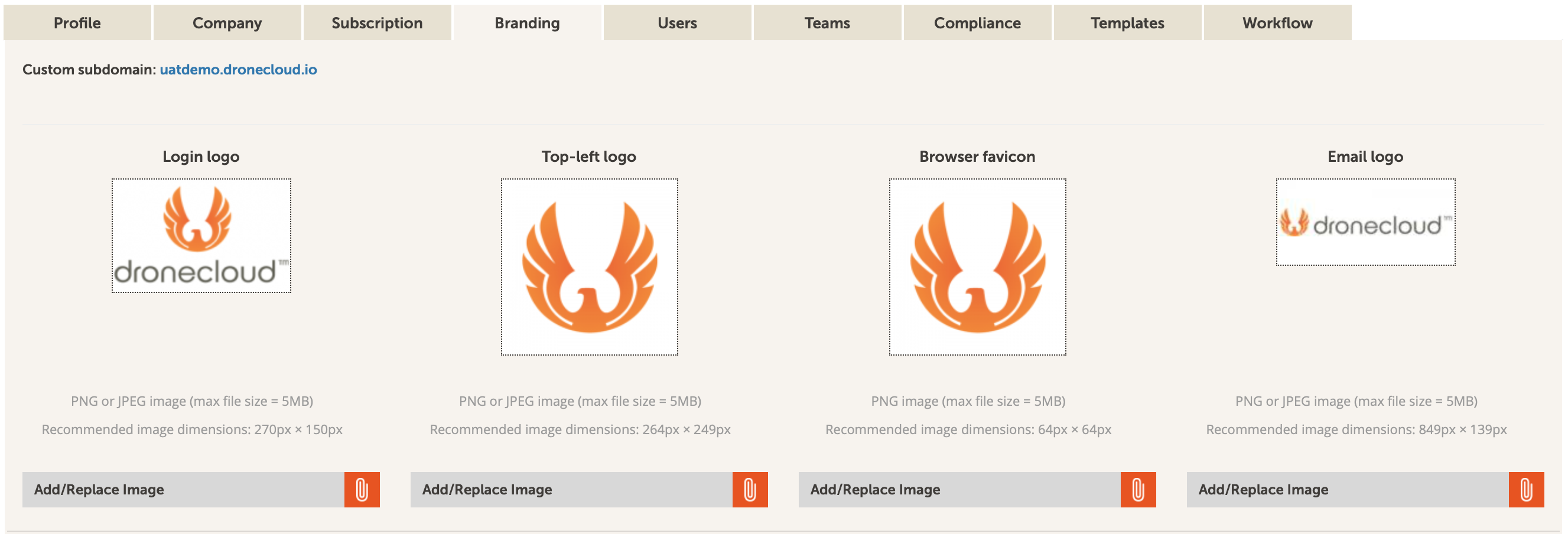
Task: Go to the Users tab
Action: point(678,23)
